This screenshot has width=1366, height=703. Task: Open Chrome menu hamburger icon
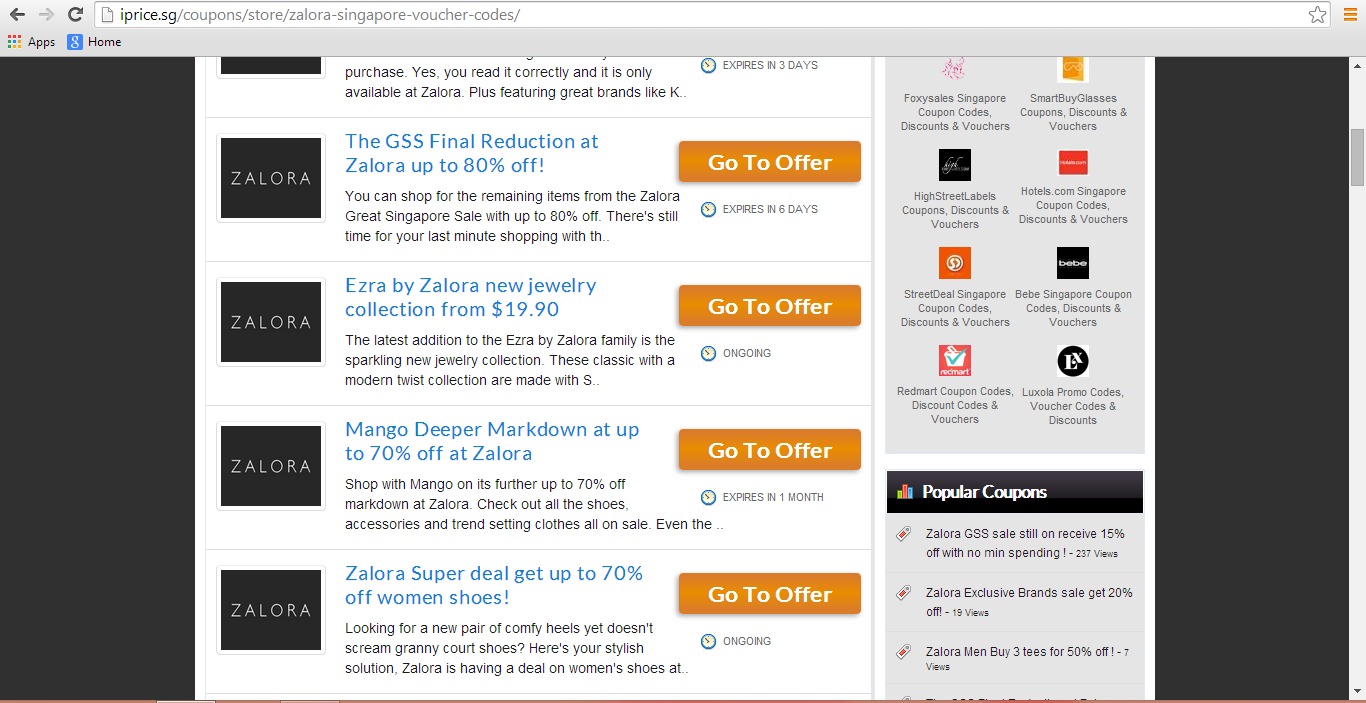(x=1350, y=14)
